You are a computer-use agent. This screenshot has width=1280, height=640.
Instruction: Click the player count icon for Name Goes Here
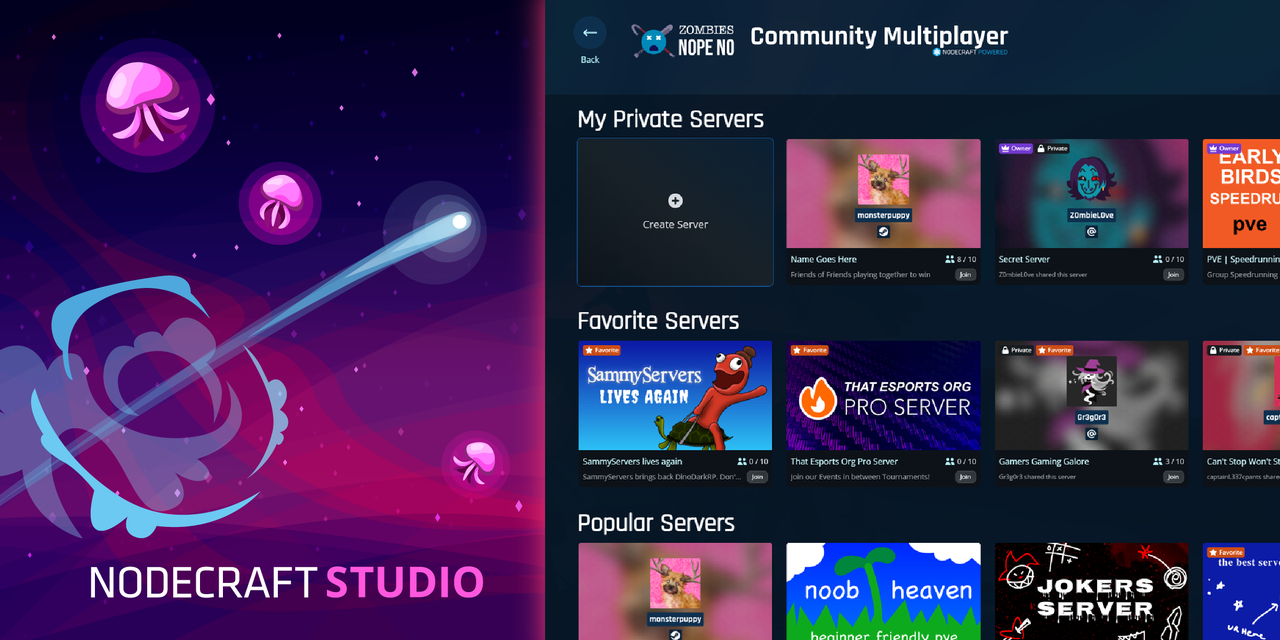click(x=949, y=259)
